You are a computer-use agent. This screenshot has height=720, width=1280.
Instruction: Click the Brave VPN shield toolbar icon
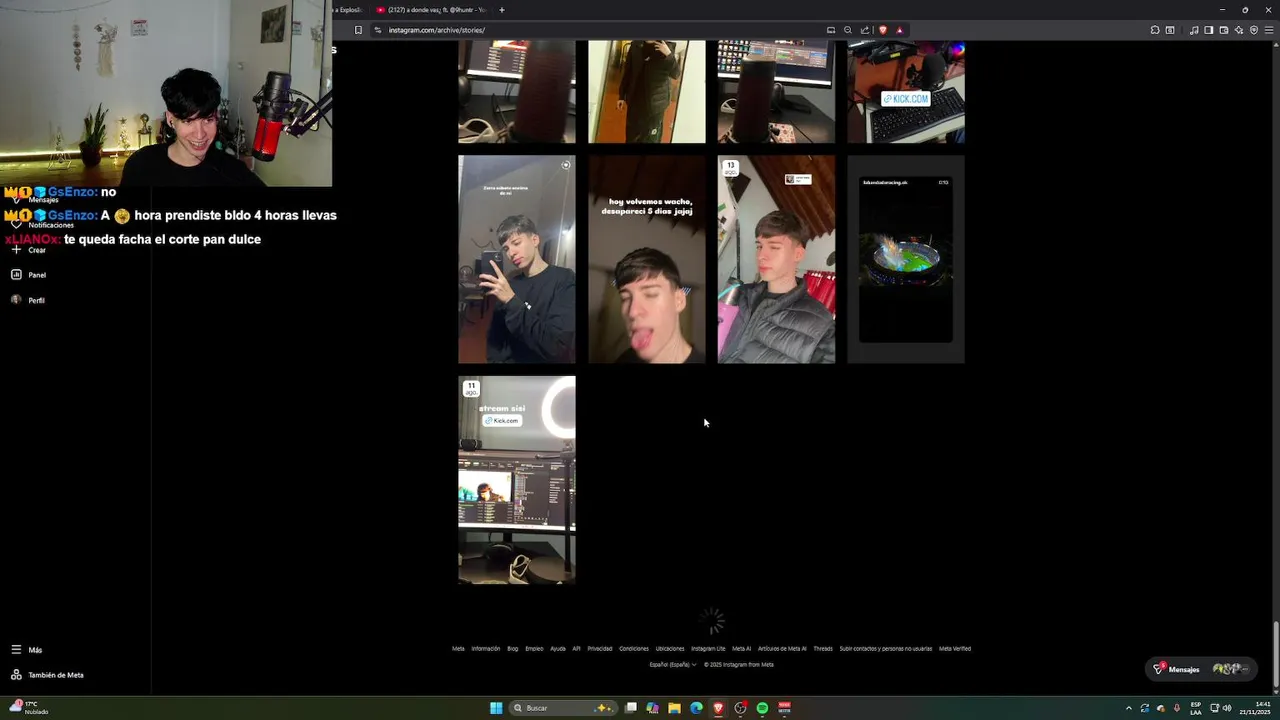tap(1254, 30)
